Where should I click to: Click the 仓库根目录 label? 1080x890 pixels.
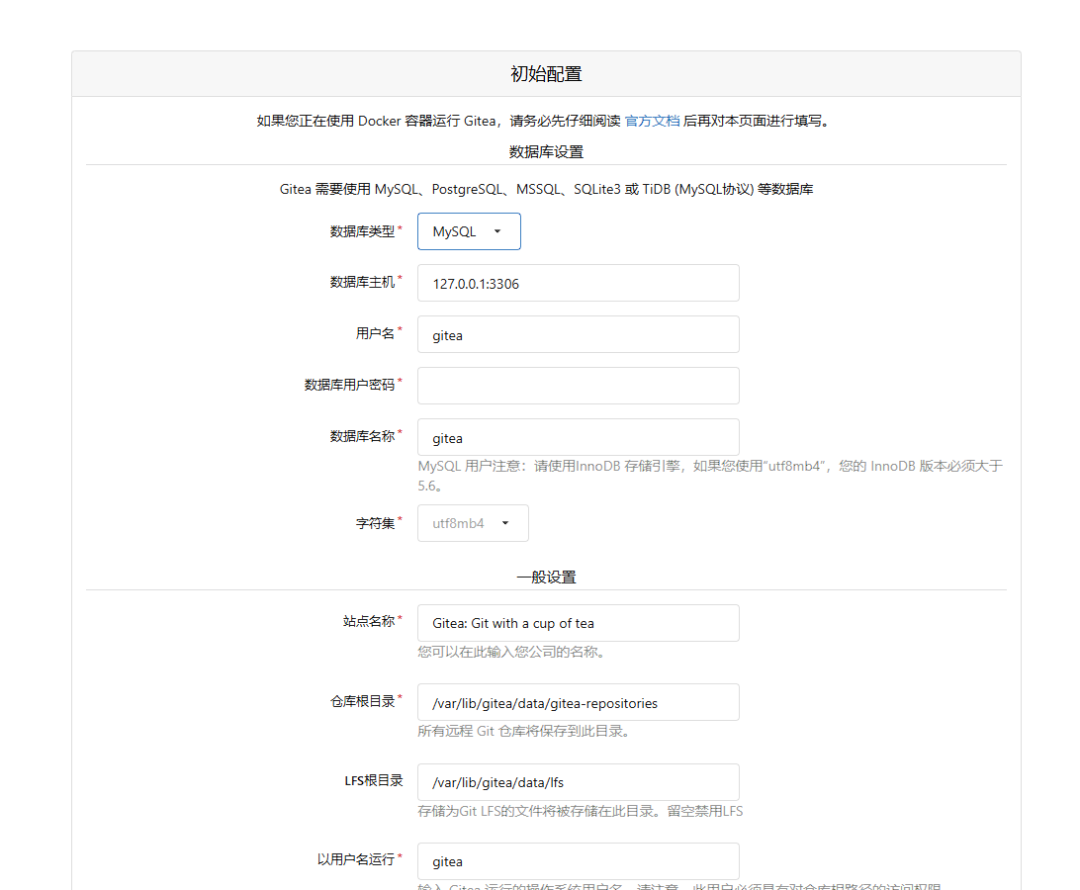pos(362,701)
